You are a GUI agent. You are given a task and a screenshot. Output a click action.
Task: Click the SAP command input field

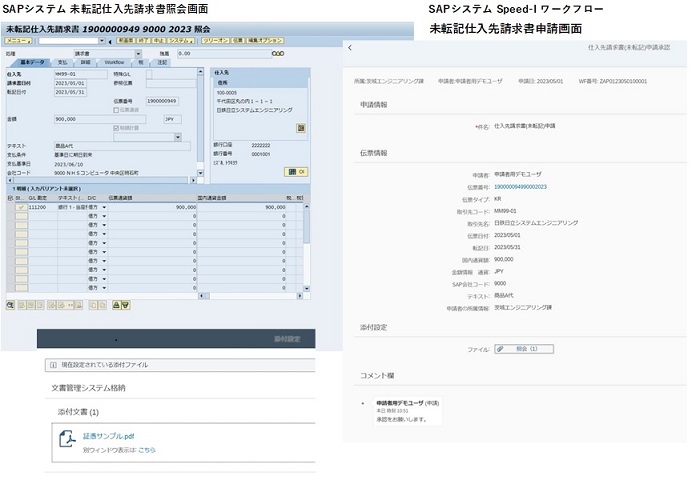click(x=68, y=41)
